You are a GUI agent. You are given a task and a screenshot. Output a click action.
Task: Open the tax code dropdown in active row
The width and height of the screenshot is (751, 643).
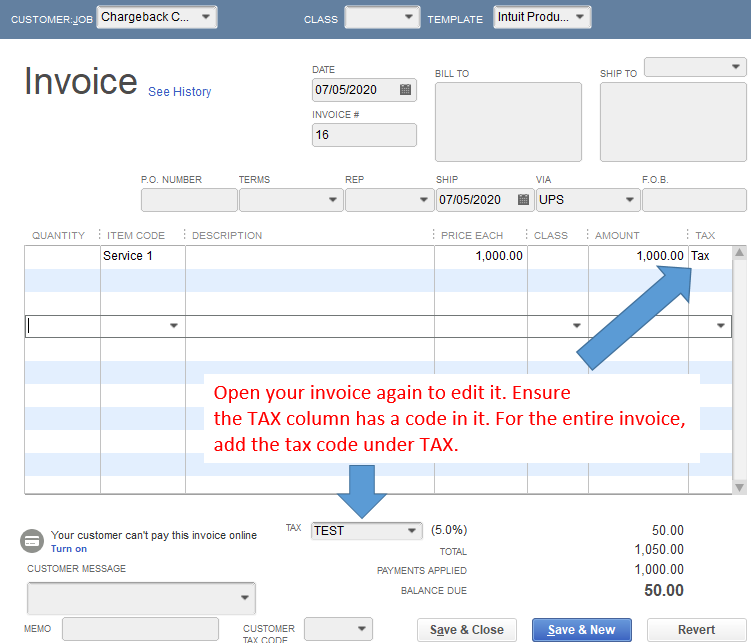[x=720, y=326]
